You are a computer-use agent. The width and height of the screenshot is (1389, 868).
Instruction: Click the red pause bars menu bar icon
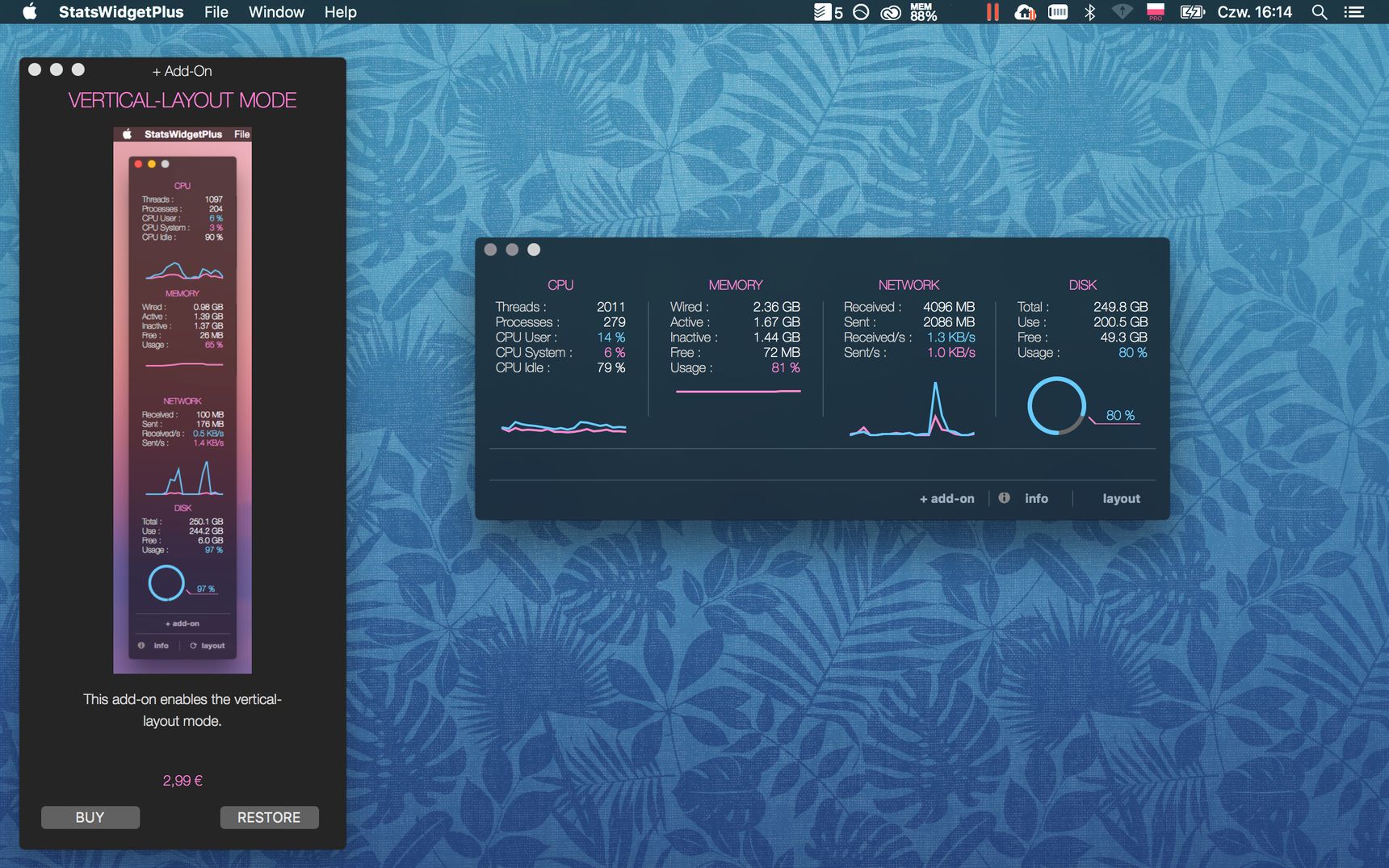pos(992,11)
